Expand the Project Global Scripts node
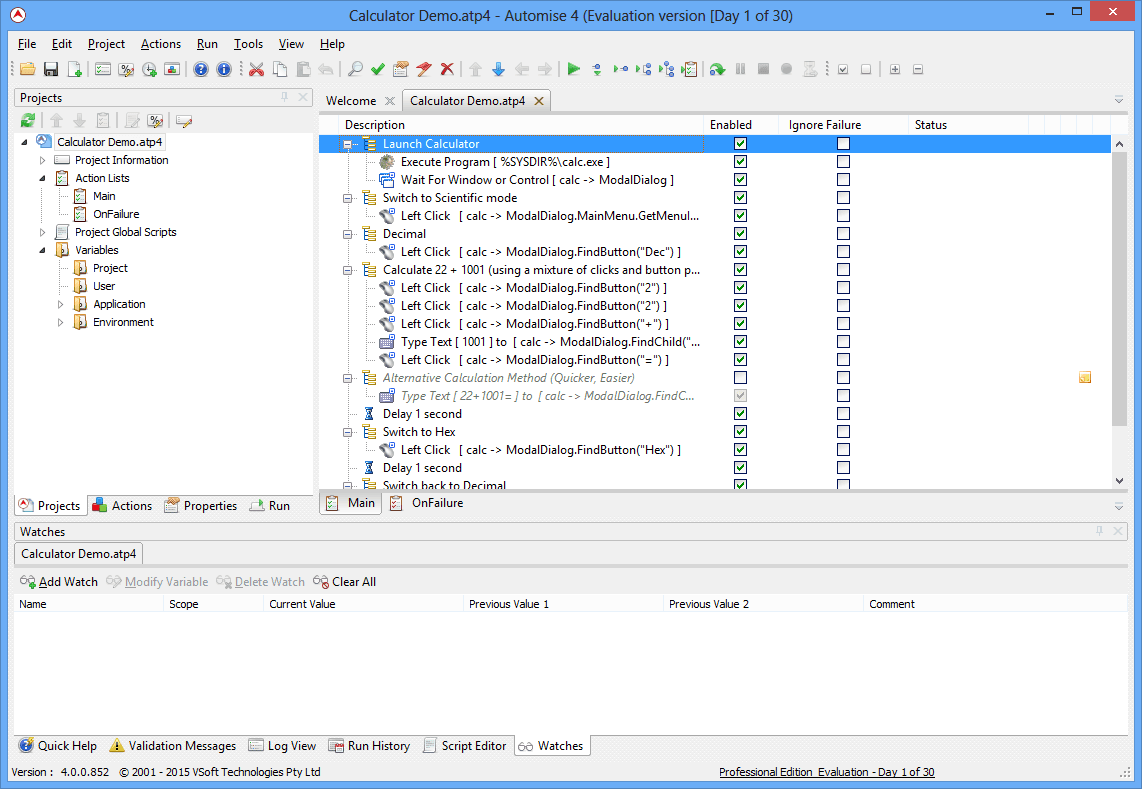Viewport: 1142px width, 789px height. (42, 232)
